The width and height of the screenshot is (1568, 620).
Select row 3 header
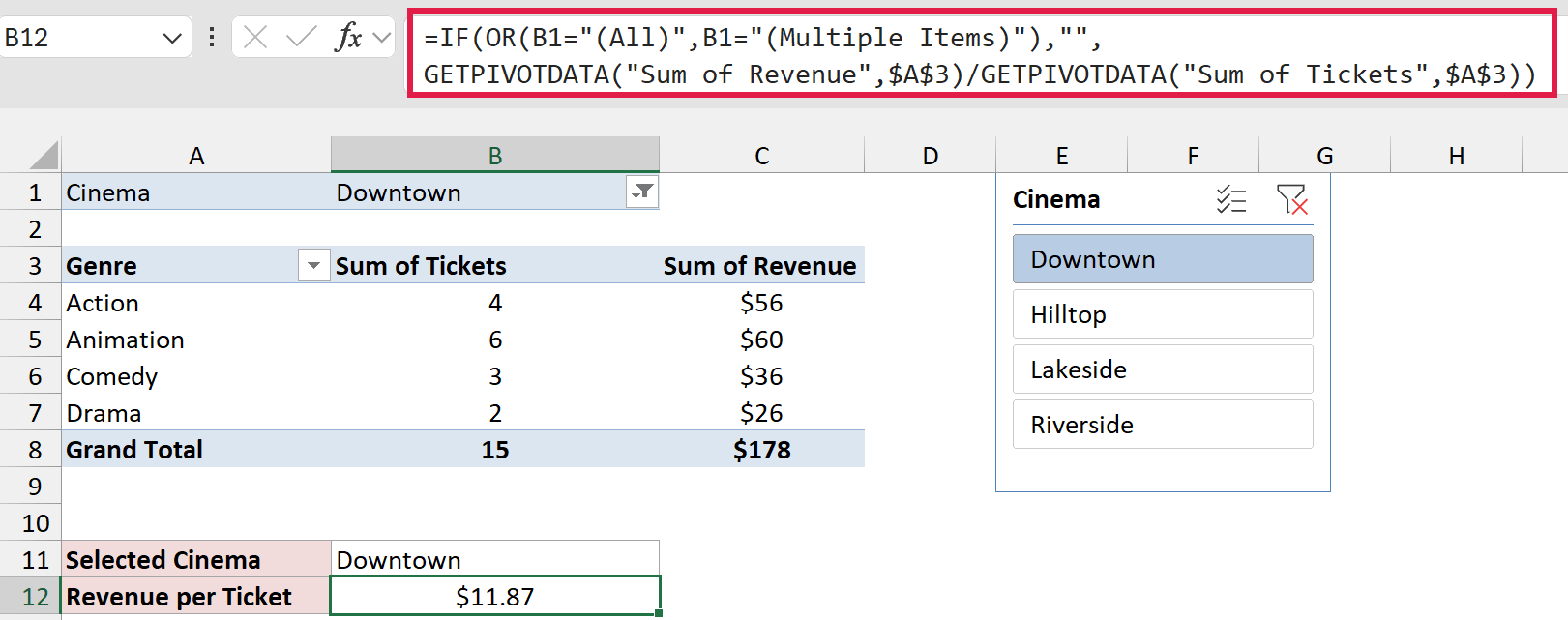(x=31, y=266)
